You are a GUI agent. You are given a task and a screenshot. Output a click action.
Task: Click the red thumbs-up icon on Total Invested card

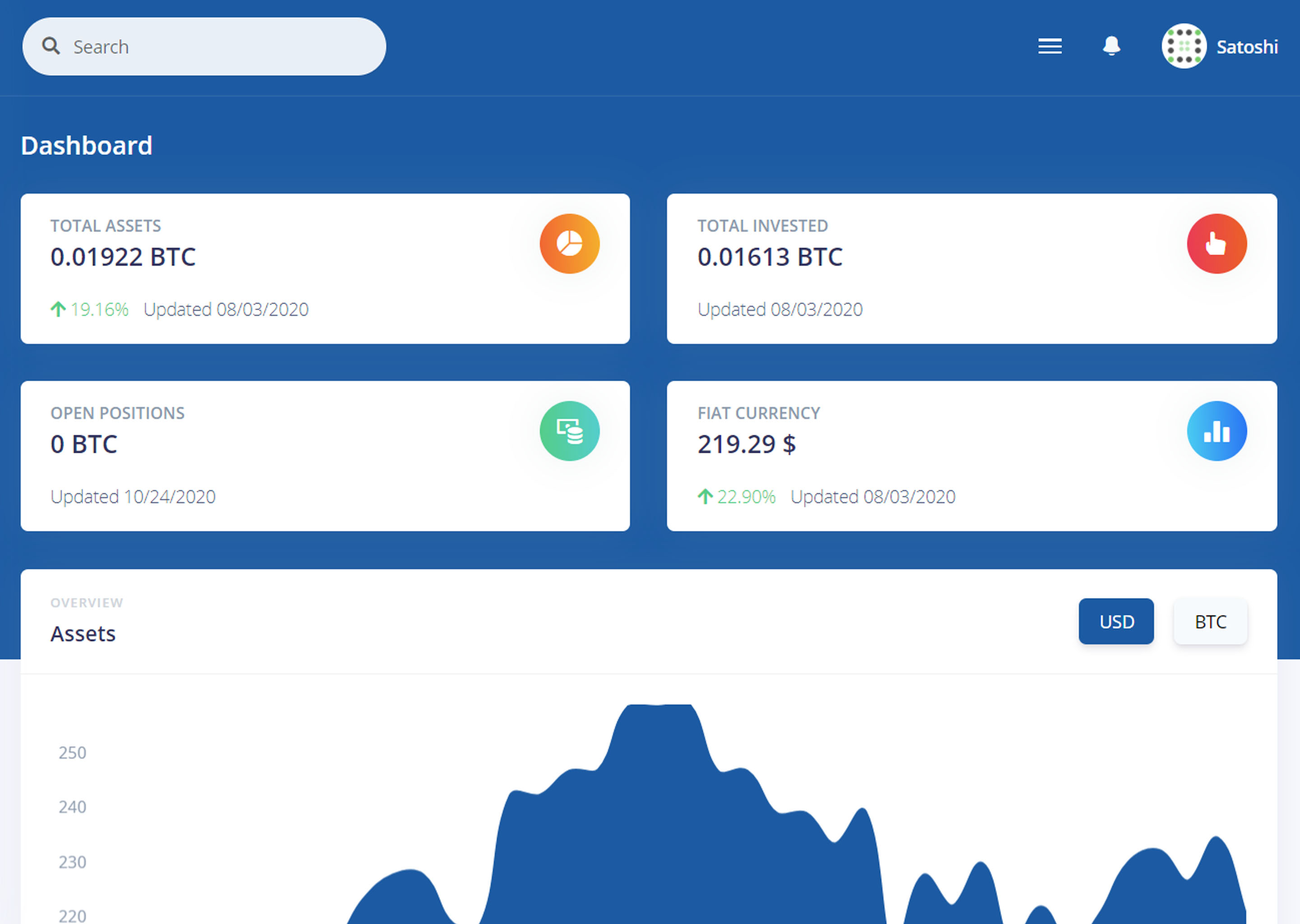(x=1216, y=244)
